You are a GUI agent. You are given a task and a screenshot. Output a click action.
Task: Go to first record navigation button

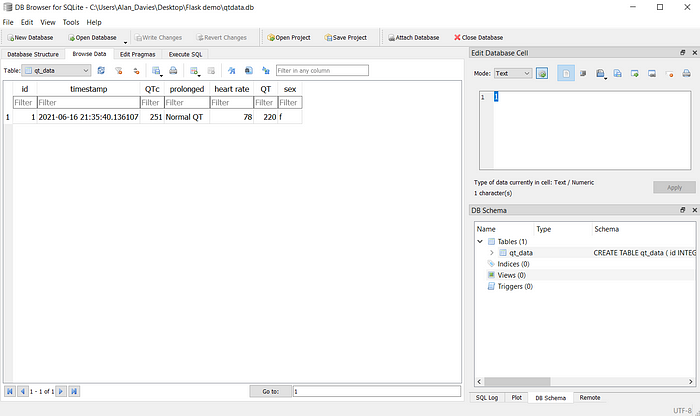click(9, 391)
